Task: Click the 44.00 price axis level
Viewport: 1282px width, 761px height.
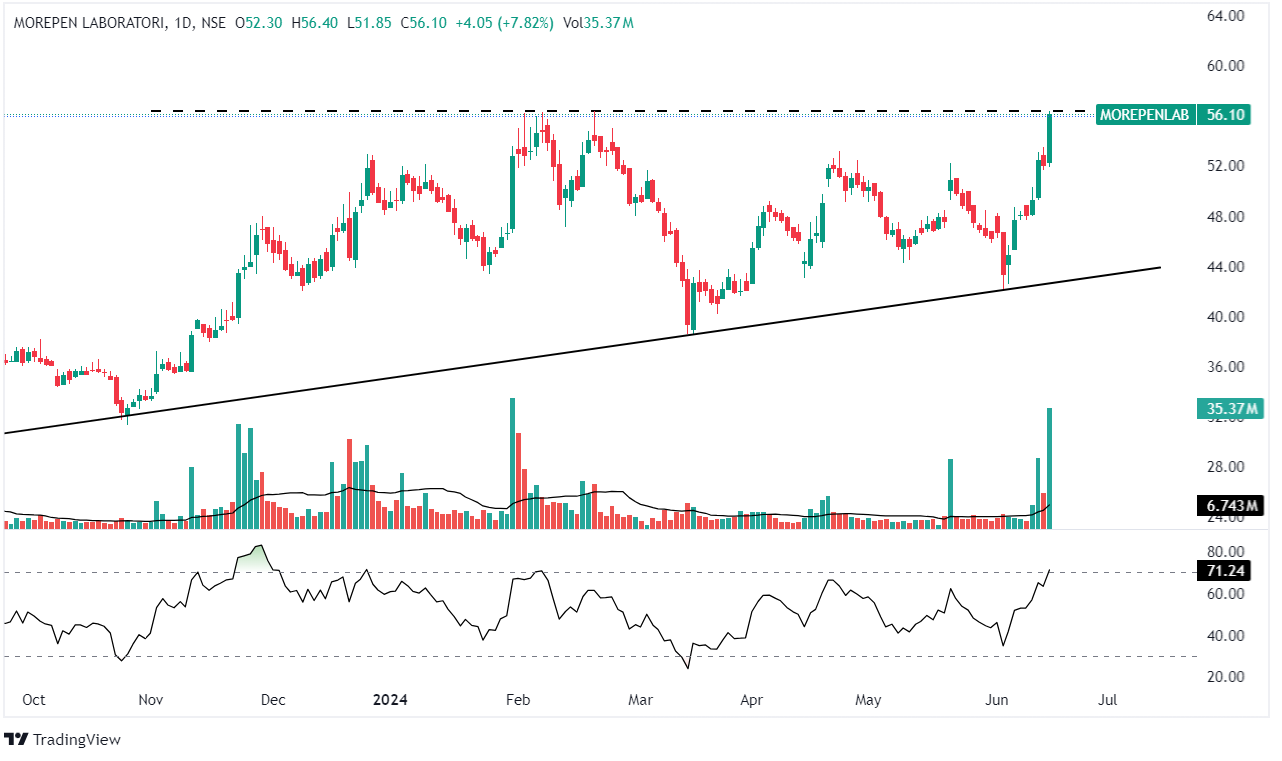Action: (1224, 267)
